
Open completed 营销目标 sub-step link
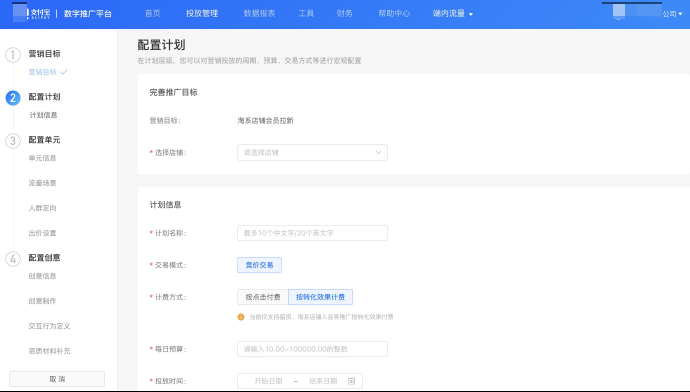(43, 72)
